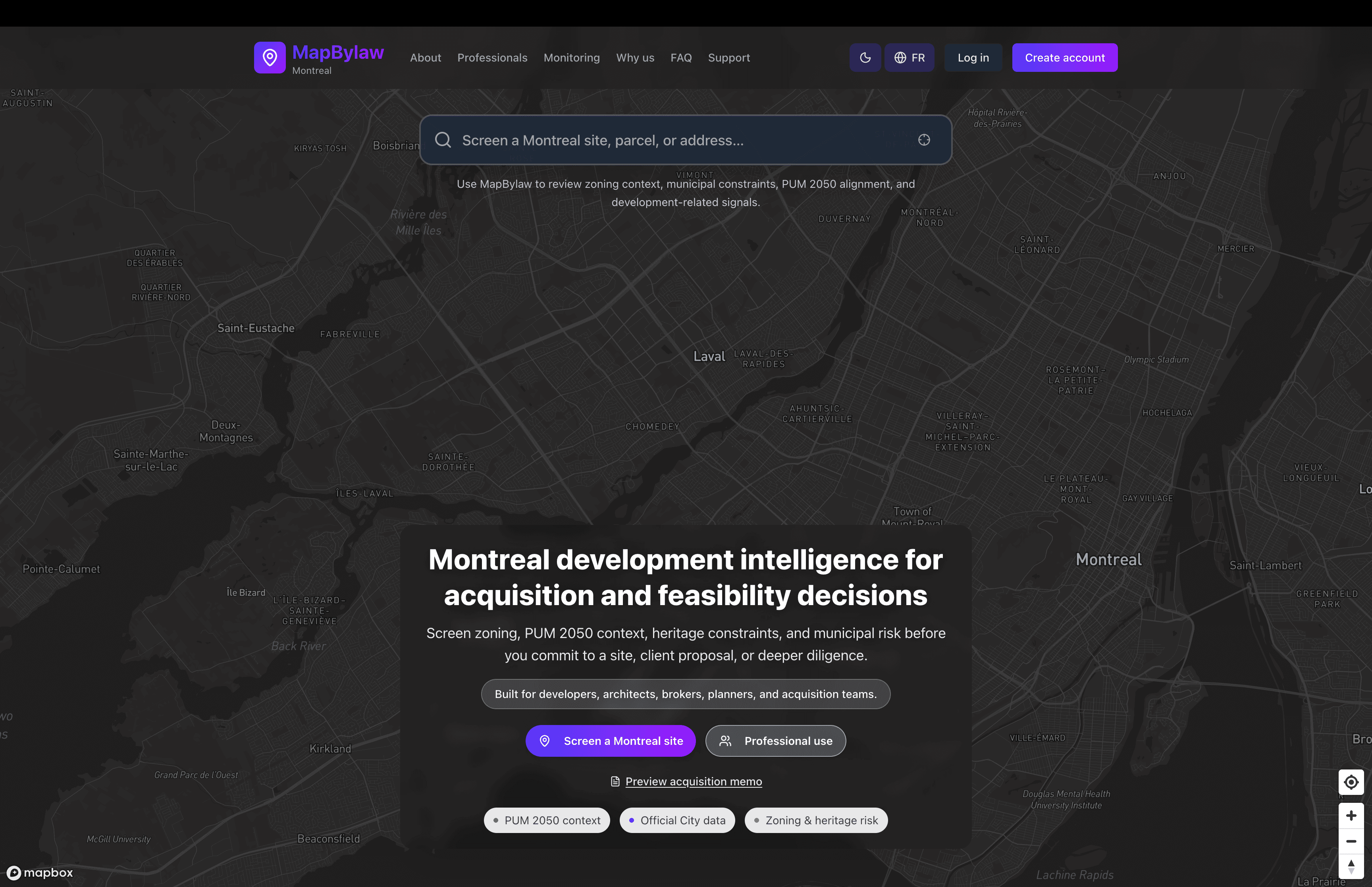Select the Official City data chip
The height and width of the screenshot is (887, 1372).
677,820
